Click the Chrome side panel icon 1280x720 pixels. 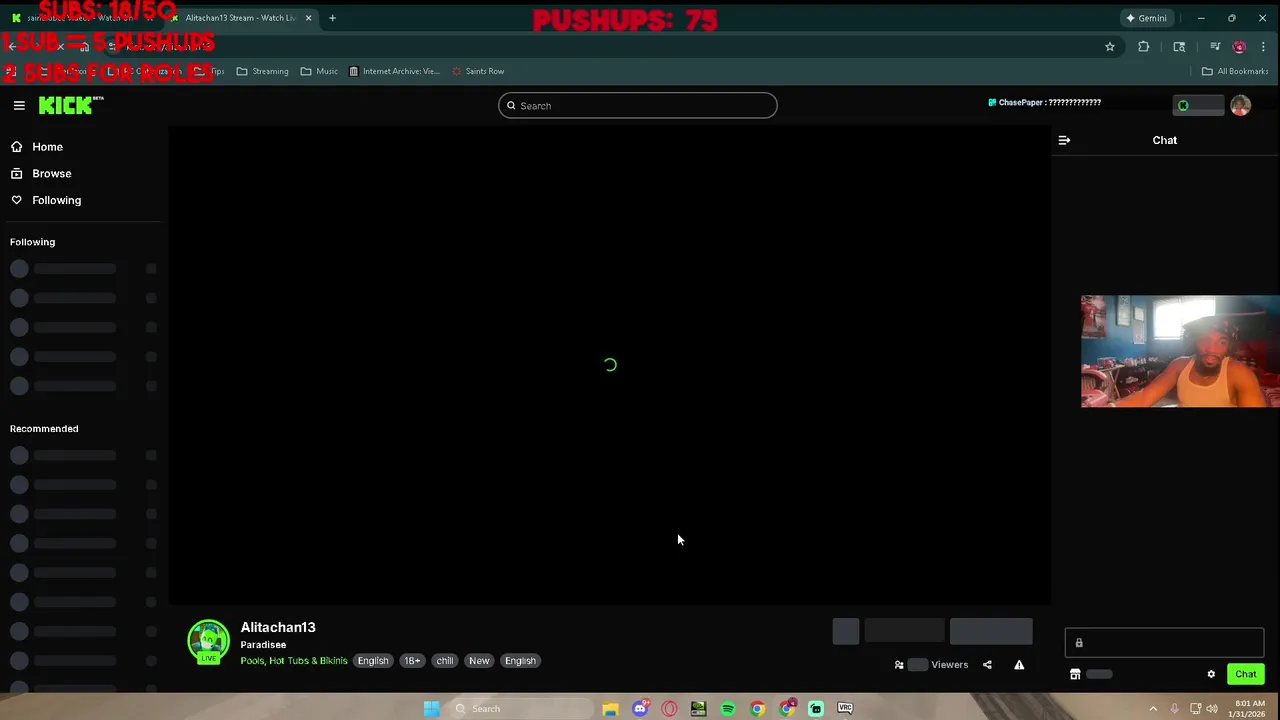[1179, 46]
